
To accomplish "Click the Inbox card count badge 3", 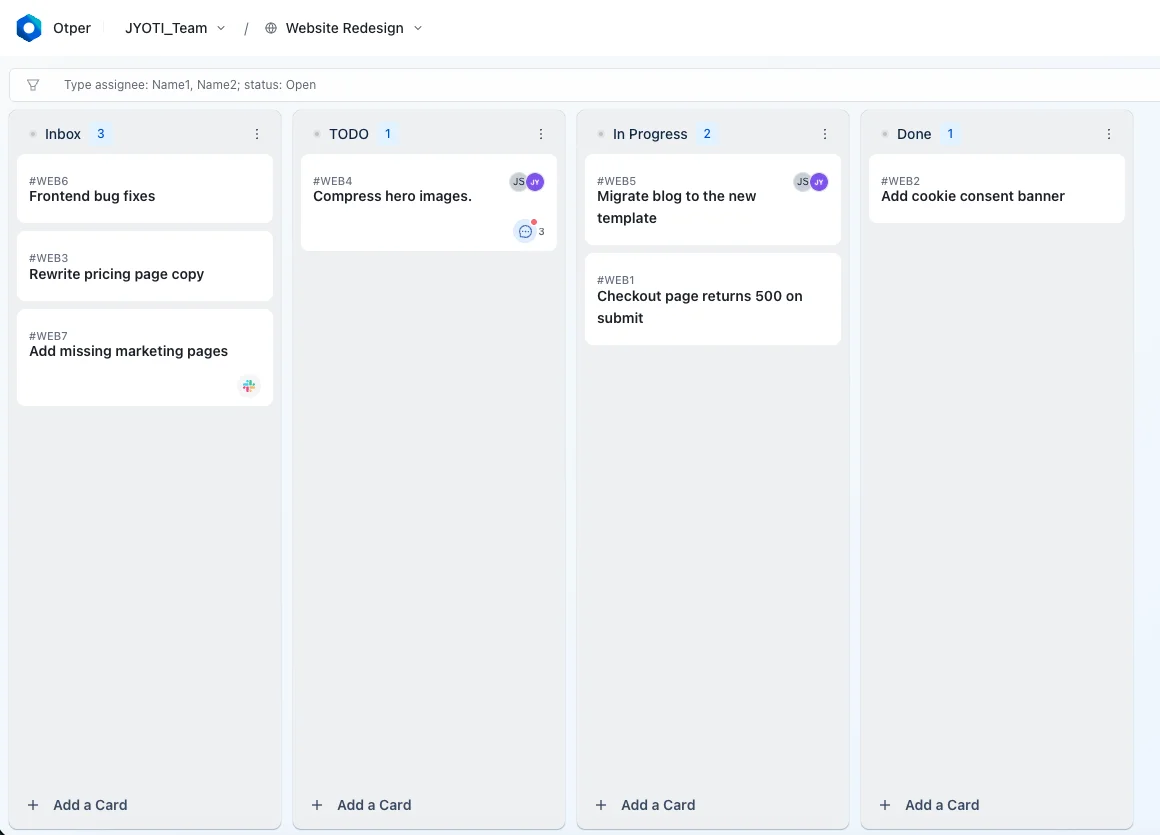I will [101, 134].
